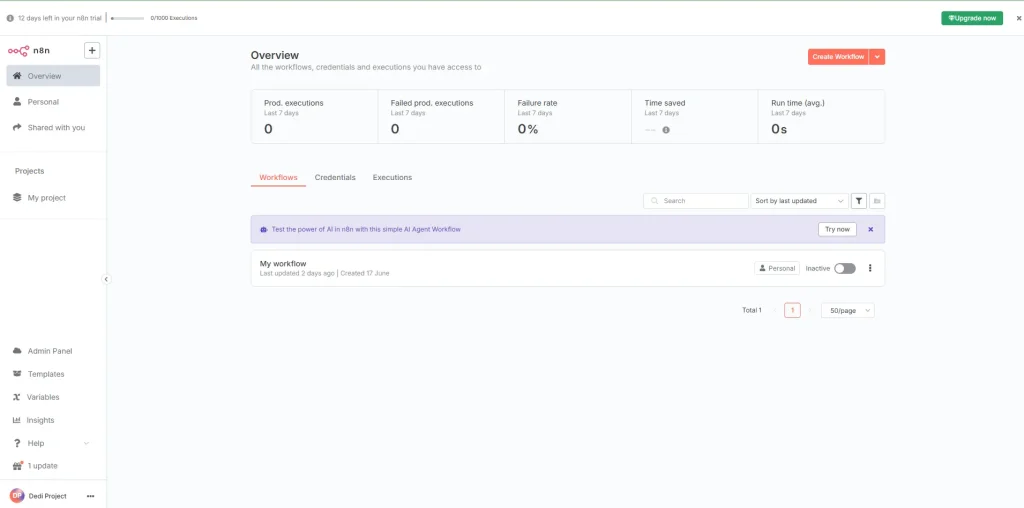Open Insights page
Image resolution: width=1024 pixels, height=508 pixels.
click(53, 420)
